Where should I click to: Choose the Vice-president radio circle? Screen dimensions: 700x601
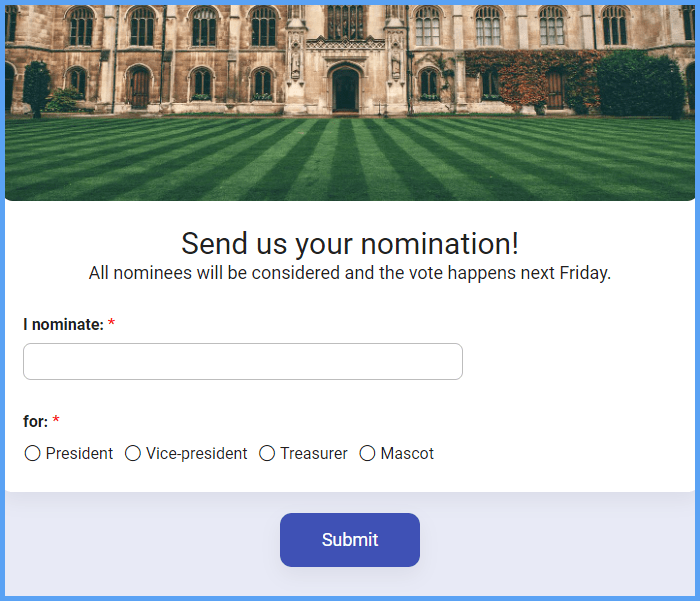133,454
